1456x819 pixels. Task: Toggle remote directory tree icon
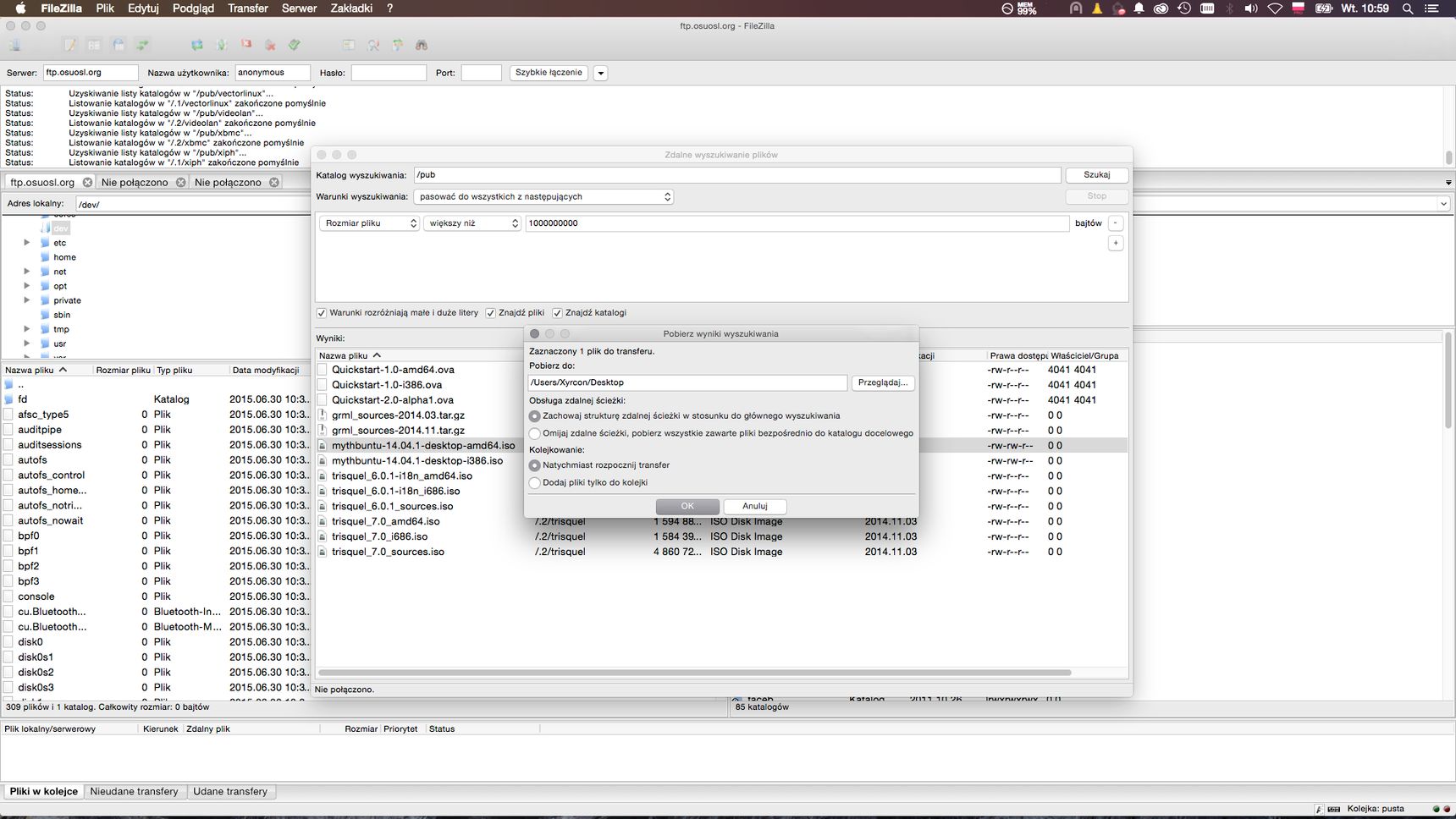[119, 45]
